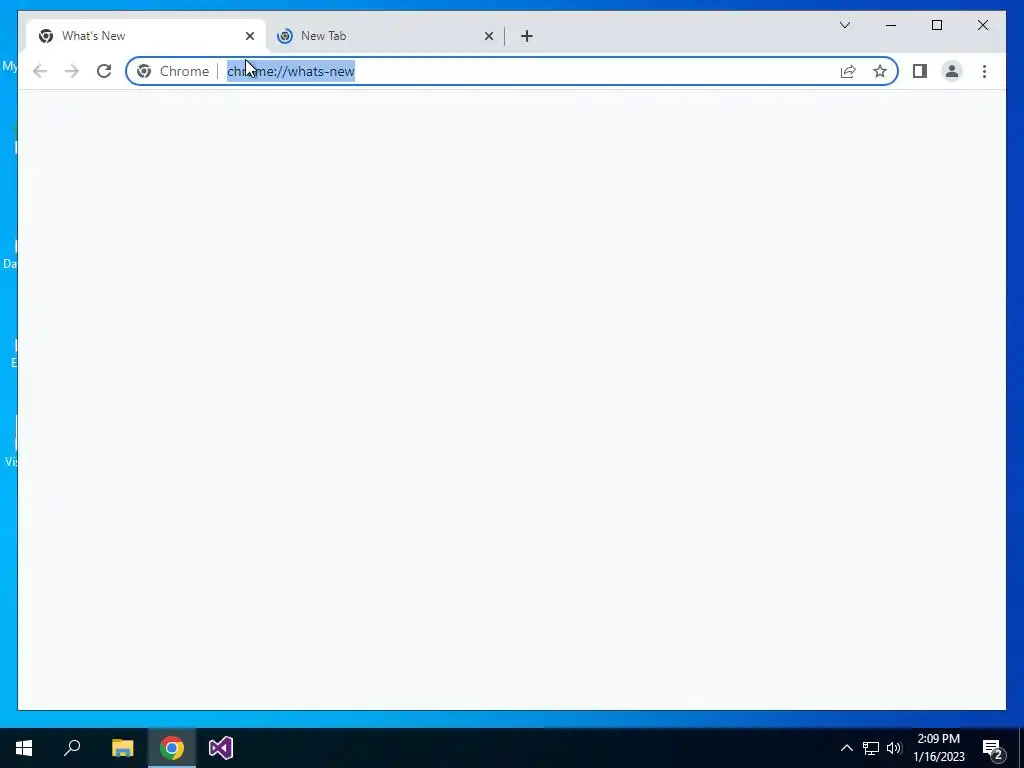Open a new tab with the plus button
1024x768 pixels.
tap(527, 36)
